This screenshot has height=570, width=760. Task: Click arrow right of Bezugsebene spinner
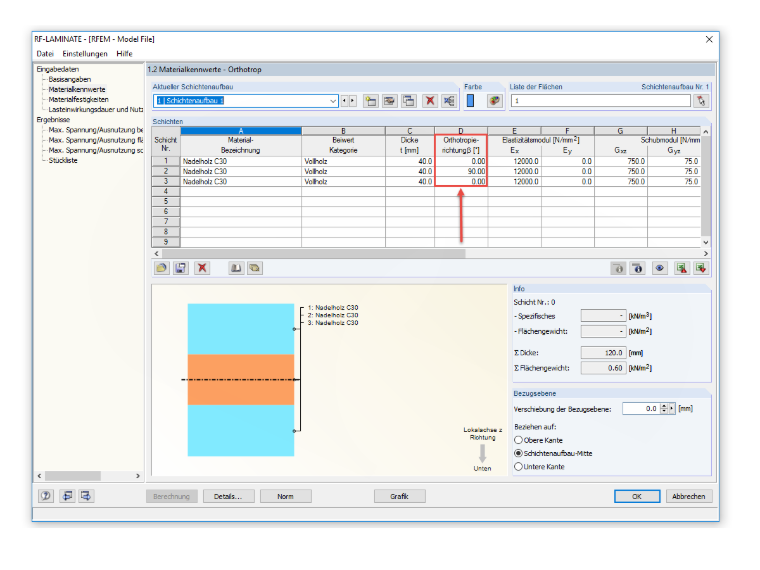click(x=672, y=409)
